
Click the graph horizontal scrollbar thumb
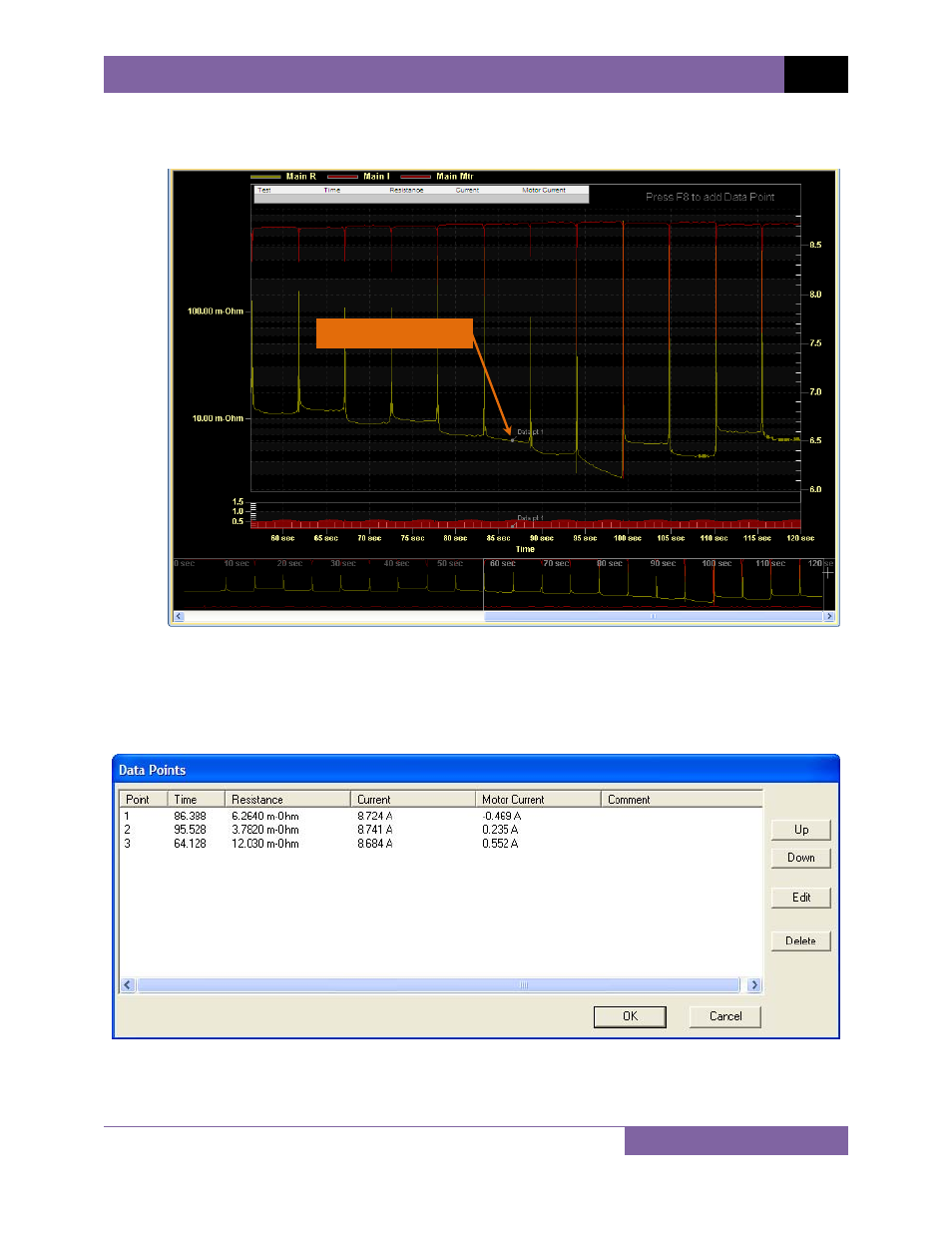click(x=654, y=617)
